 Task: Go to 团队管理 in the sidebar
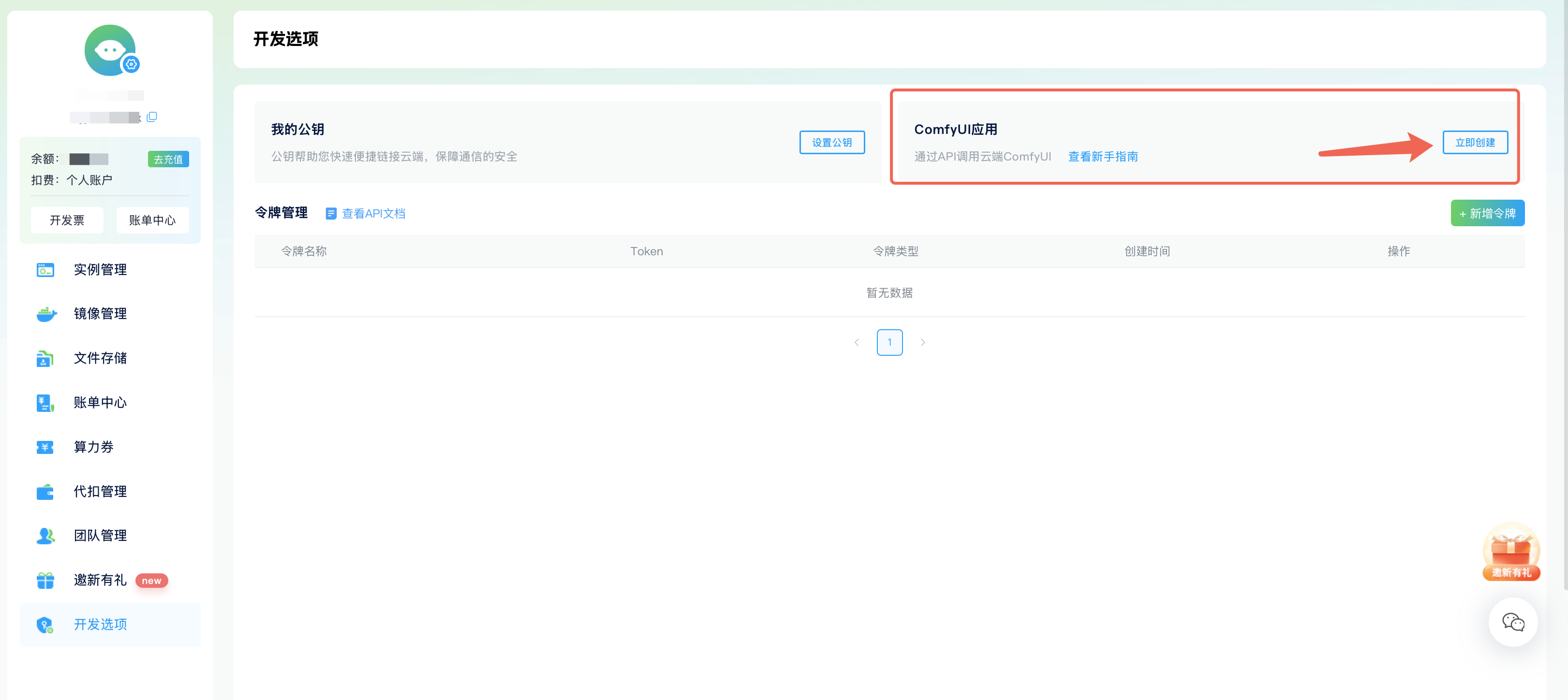click(x=100, y=535)
